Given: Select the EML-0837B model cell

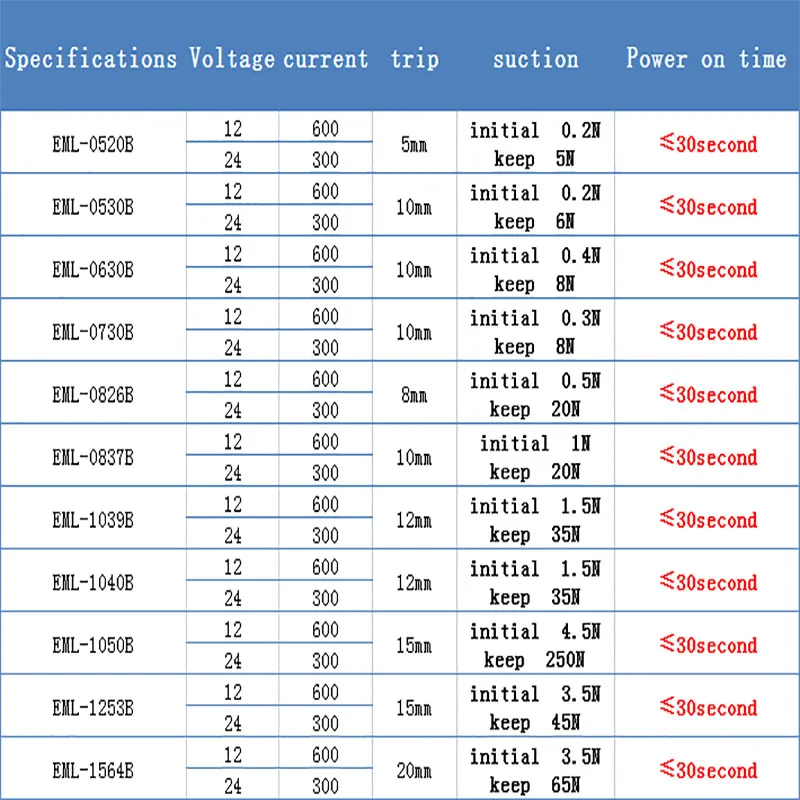Looking at the screenshot, I should click(x=93, y=458).
